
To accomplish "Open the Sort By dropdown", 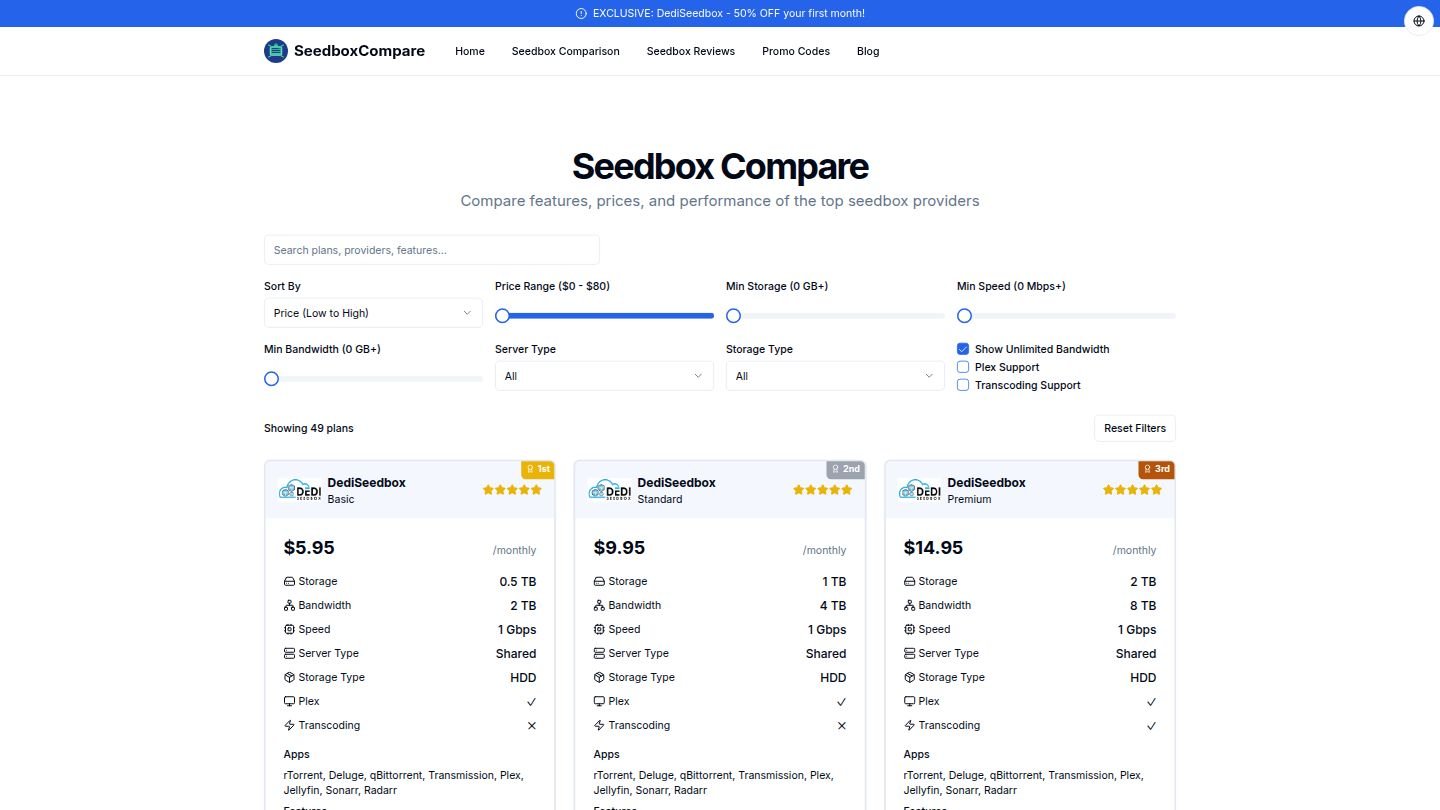I will [x=373, y=313].
